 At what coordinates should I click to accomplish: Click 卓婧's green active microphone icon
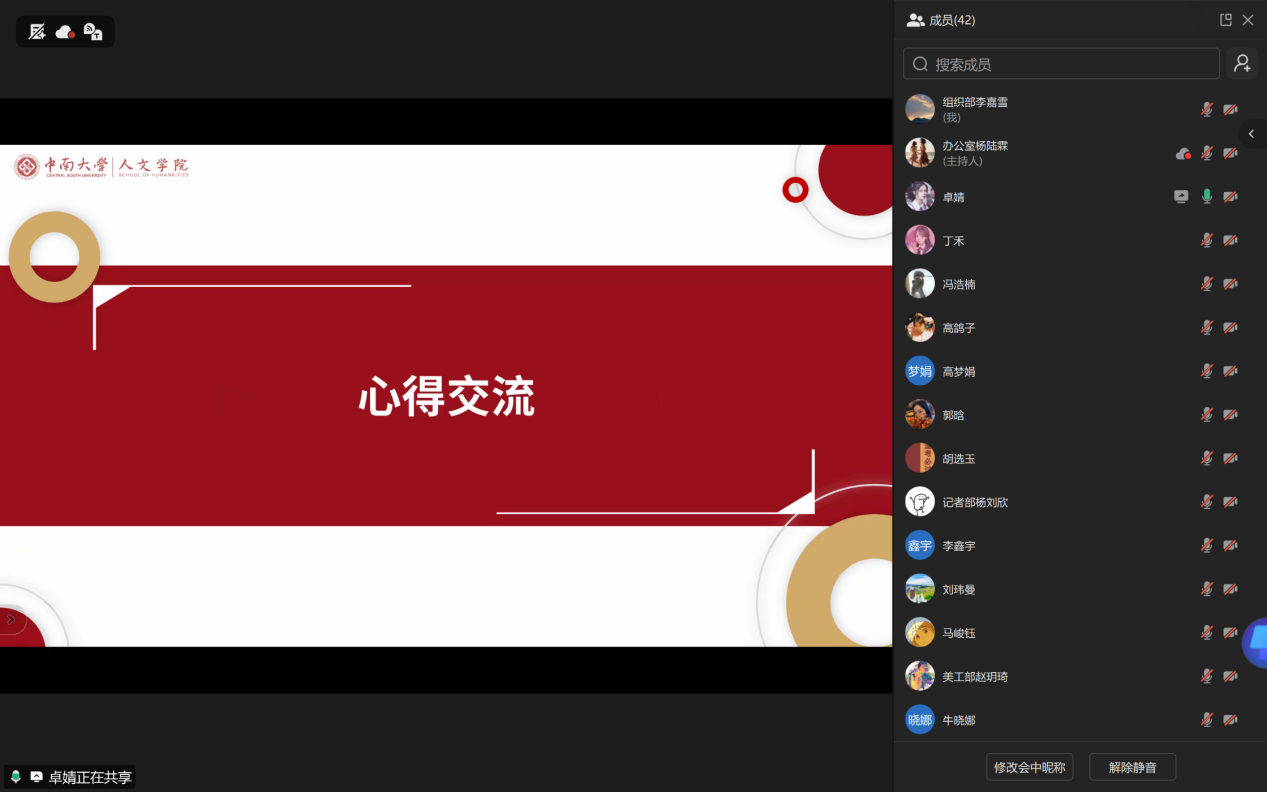(x=1207, y=197)
